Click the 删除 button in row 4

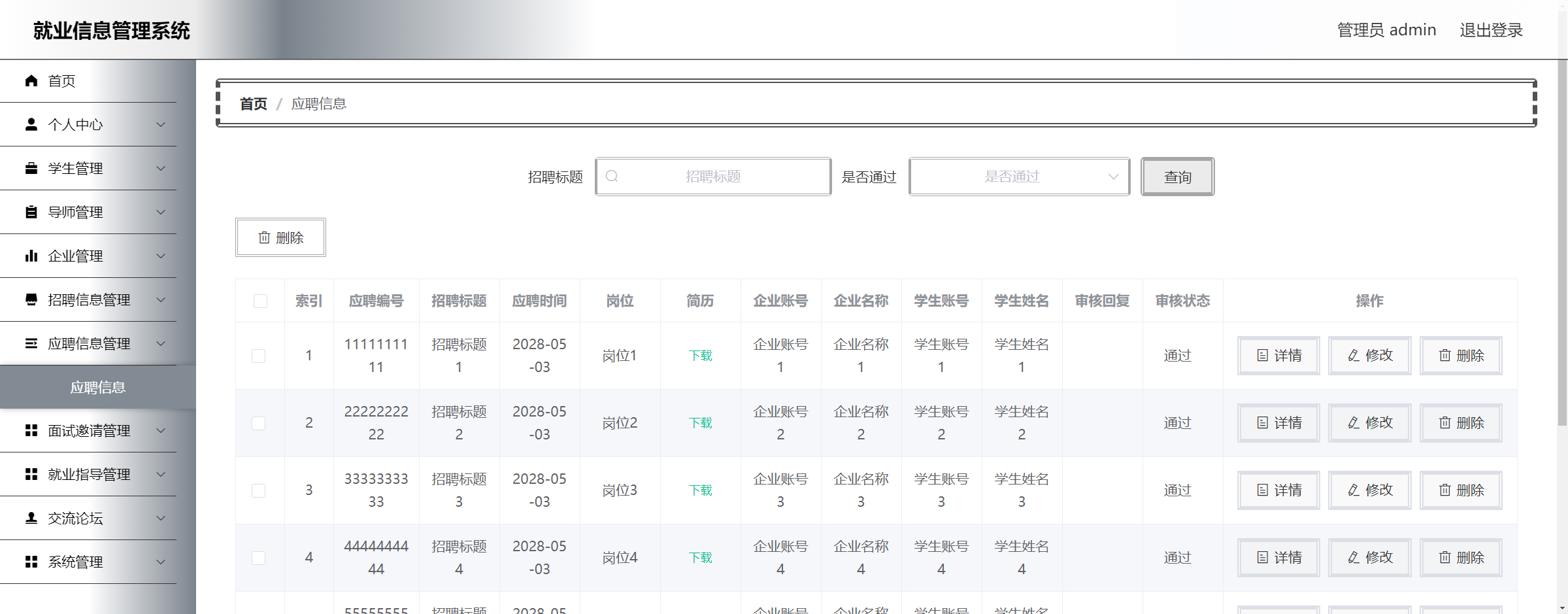tap(1461, 557)
